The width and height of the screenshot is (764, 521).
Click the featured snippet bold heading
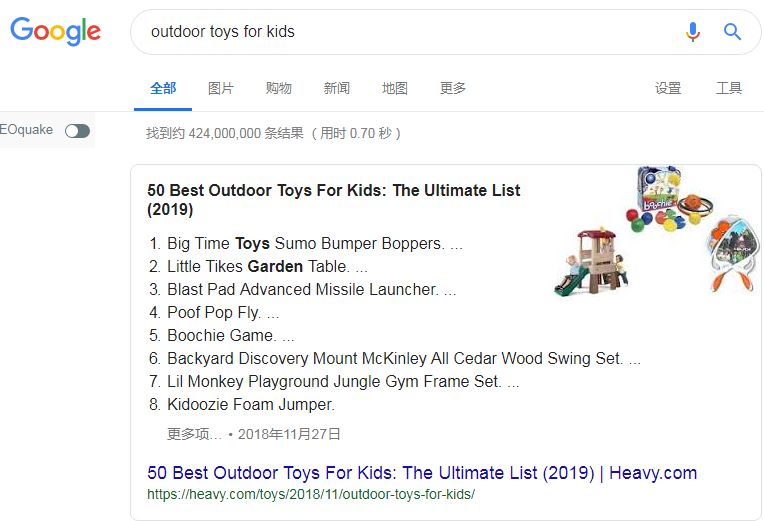(334, 200)
